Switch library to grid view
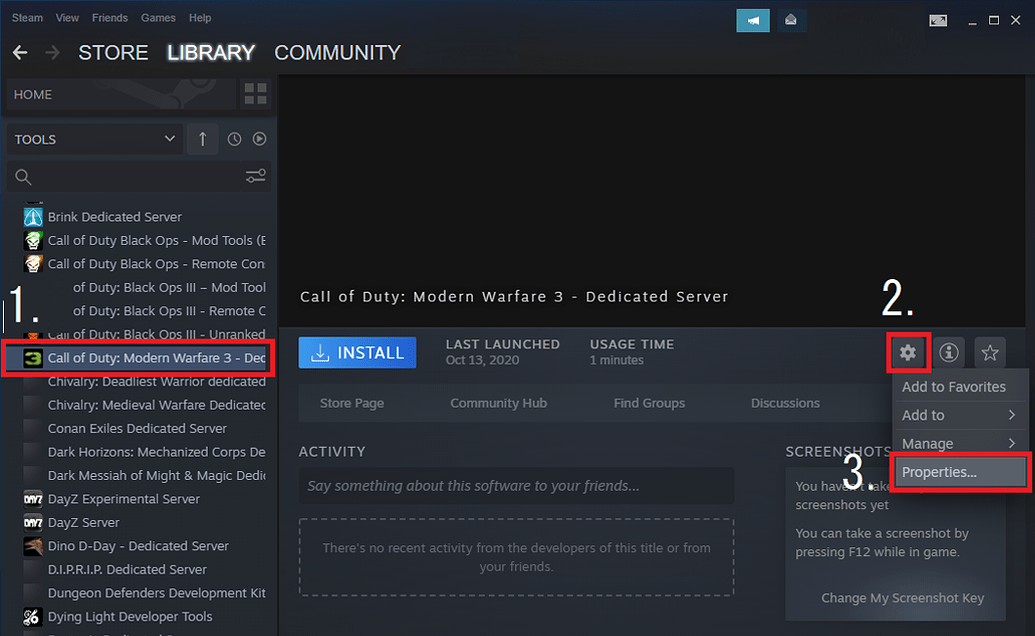This screenshot has width=1035, height=636. coord(255,94)
